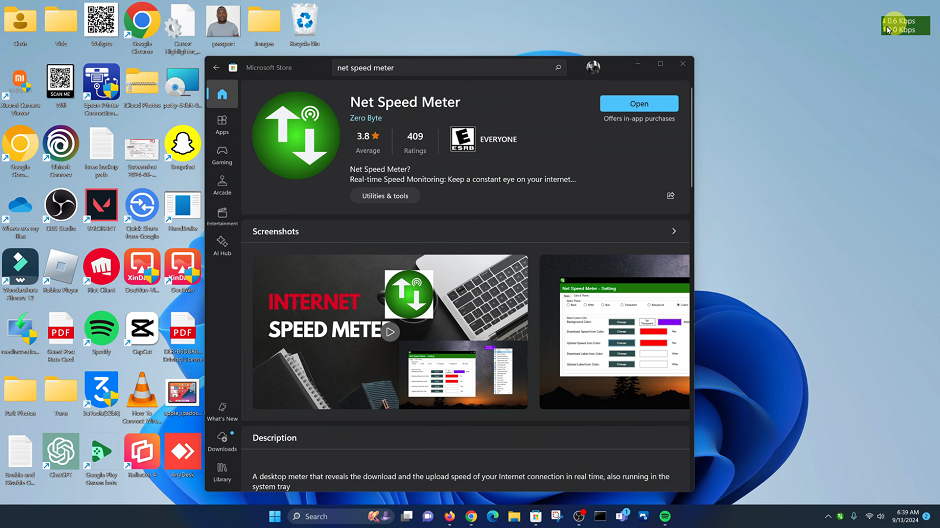Screen dimensions: 940x528
Task: Select the Roblox Player desktop icon
Action: click(61, 271)
